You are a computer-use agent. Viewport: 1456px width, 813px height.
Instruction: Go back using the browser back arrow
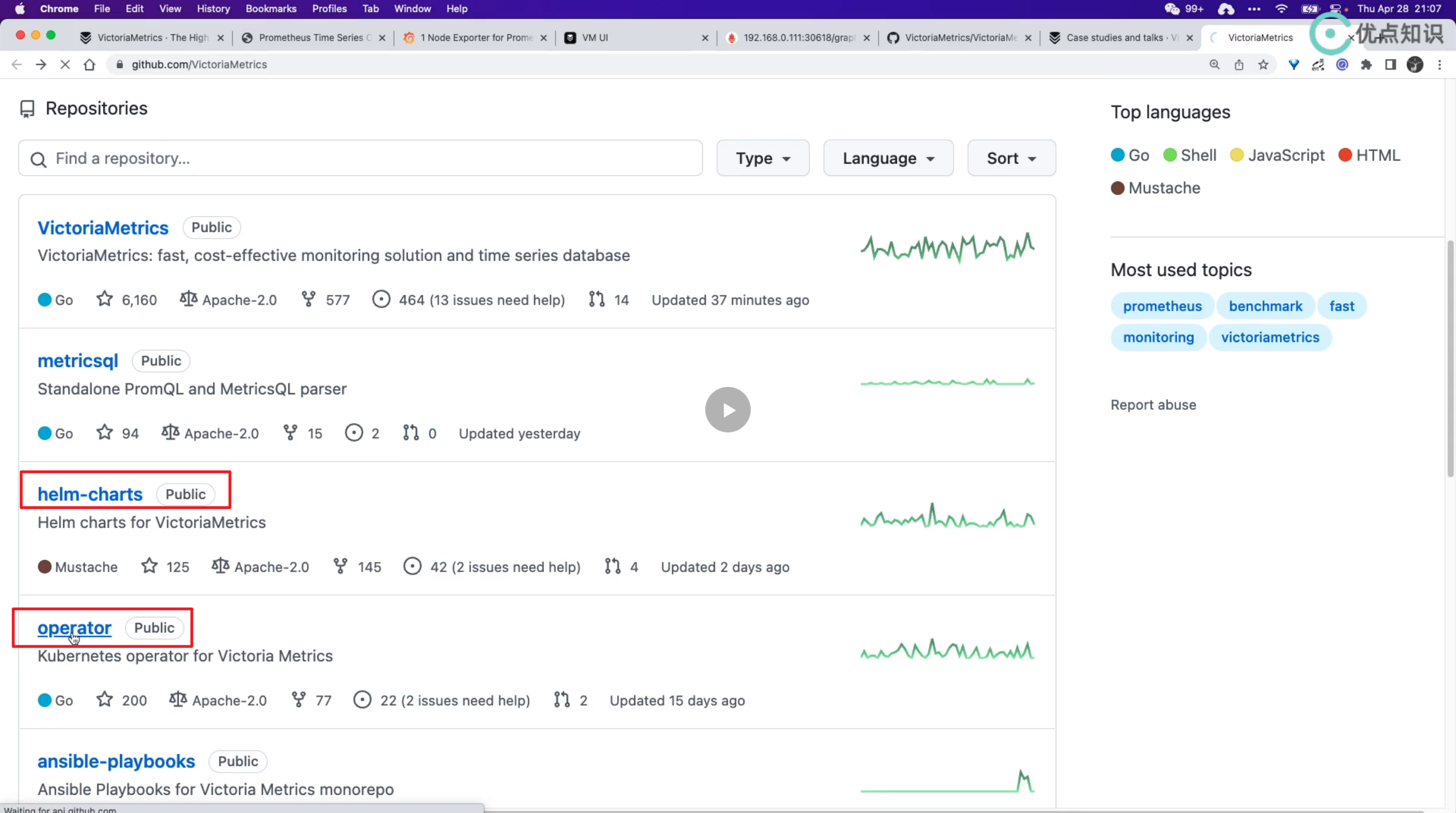coord(16,65)
